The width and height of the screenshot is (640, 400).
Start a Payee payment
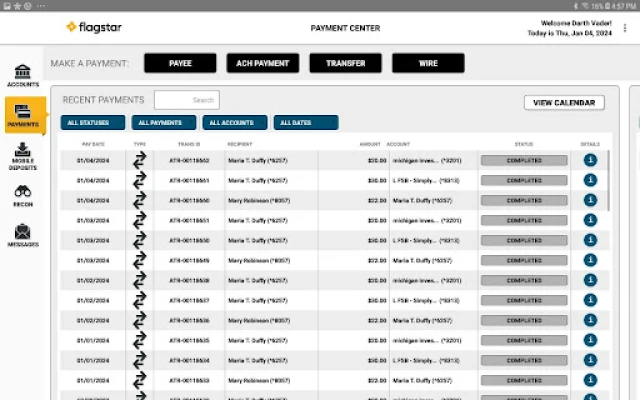tap(180, 64)
